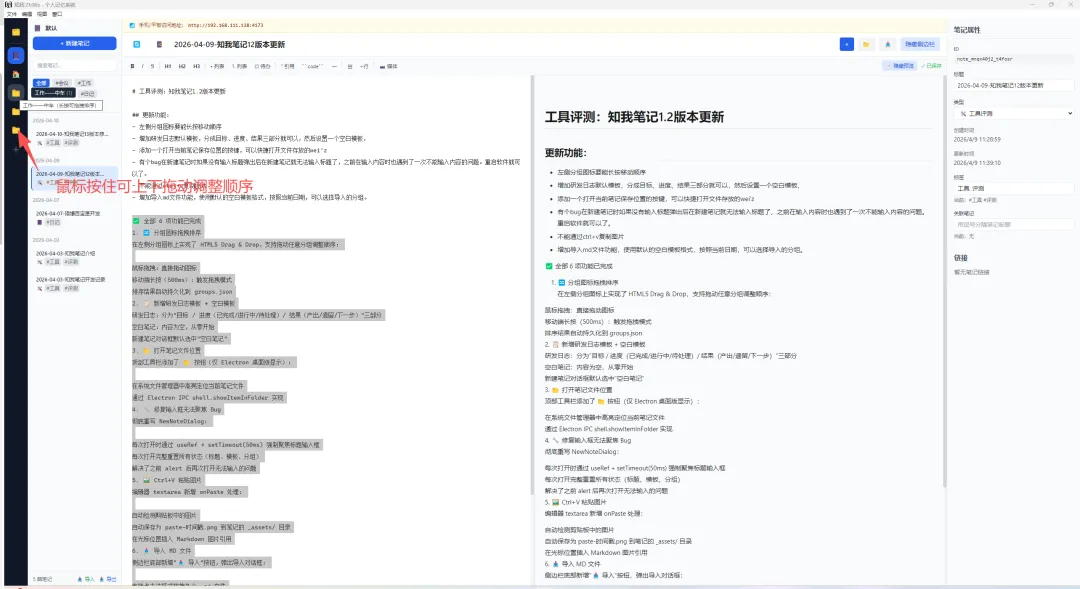
Task: Click the mobile access URL http://192.168...
Action: tap(225, 25)
